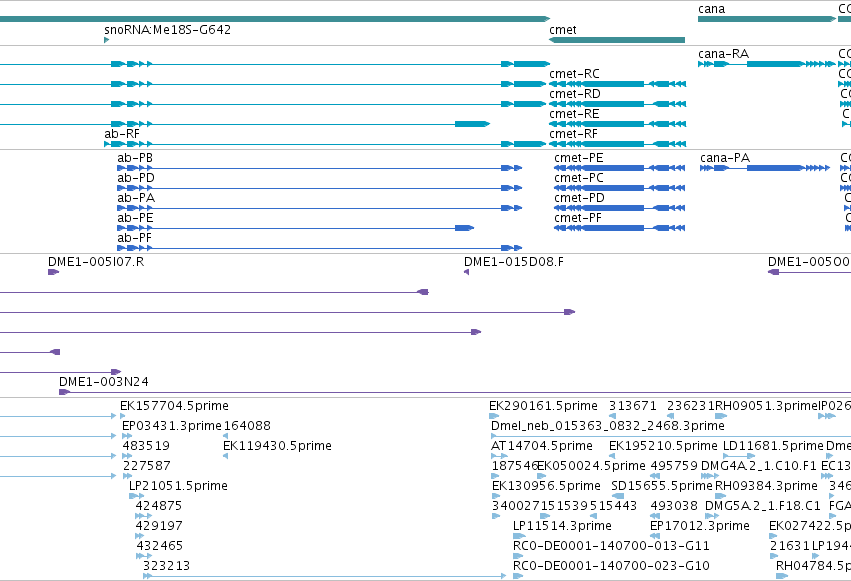Click the Dmel_neb_015363_0832_2468.3prime label
The height and width of the screenshot is (581, 851).
(608, 425)
